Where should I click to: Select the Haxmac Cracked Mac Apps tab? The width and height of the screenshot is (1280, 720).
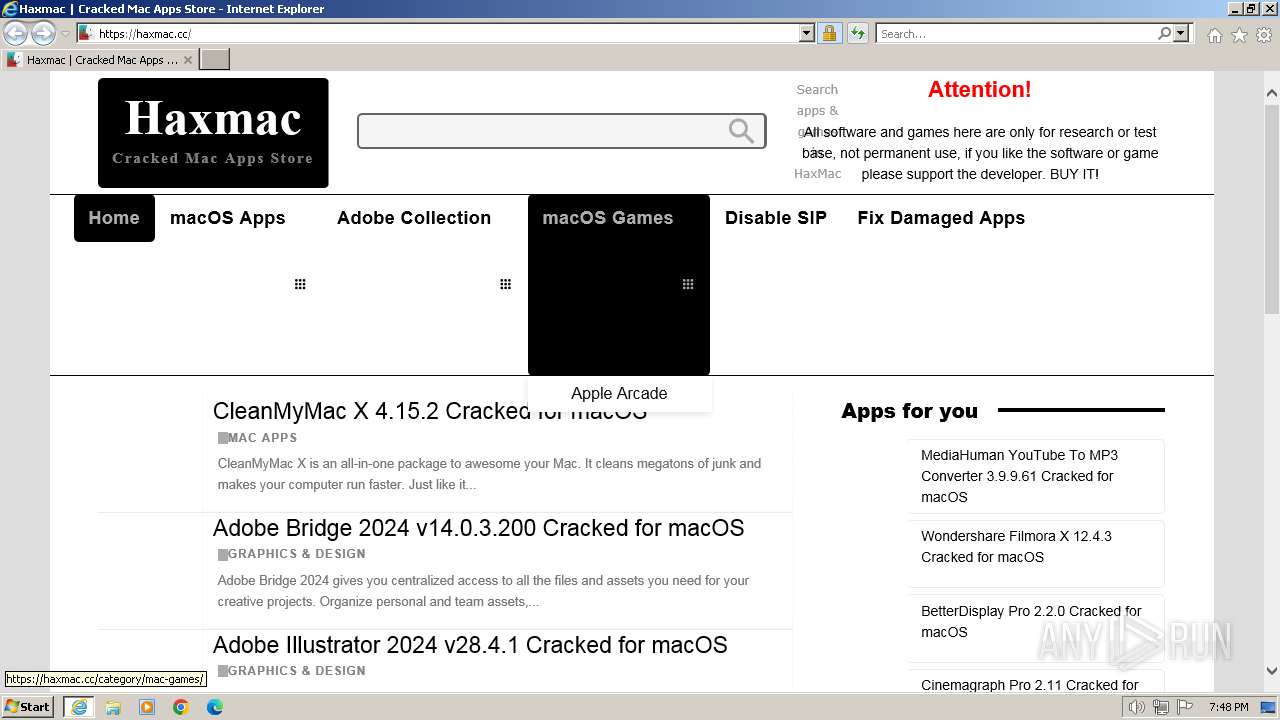click(x=100, y=59)
